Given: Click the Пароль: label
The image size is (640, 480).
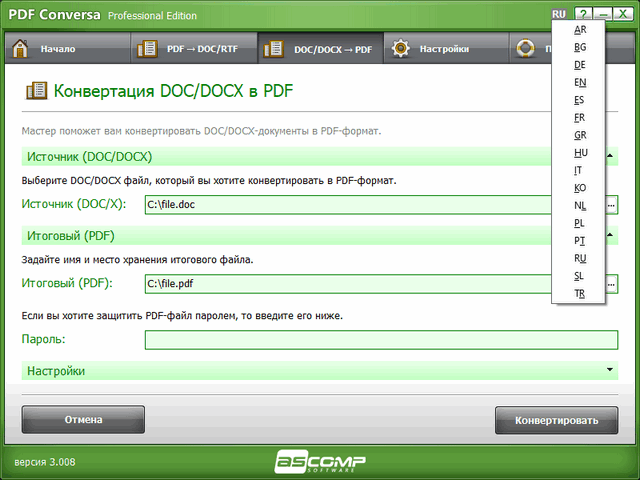Looking at the screenshot, I should pyautogui.click(x=43, y=339).
